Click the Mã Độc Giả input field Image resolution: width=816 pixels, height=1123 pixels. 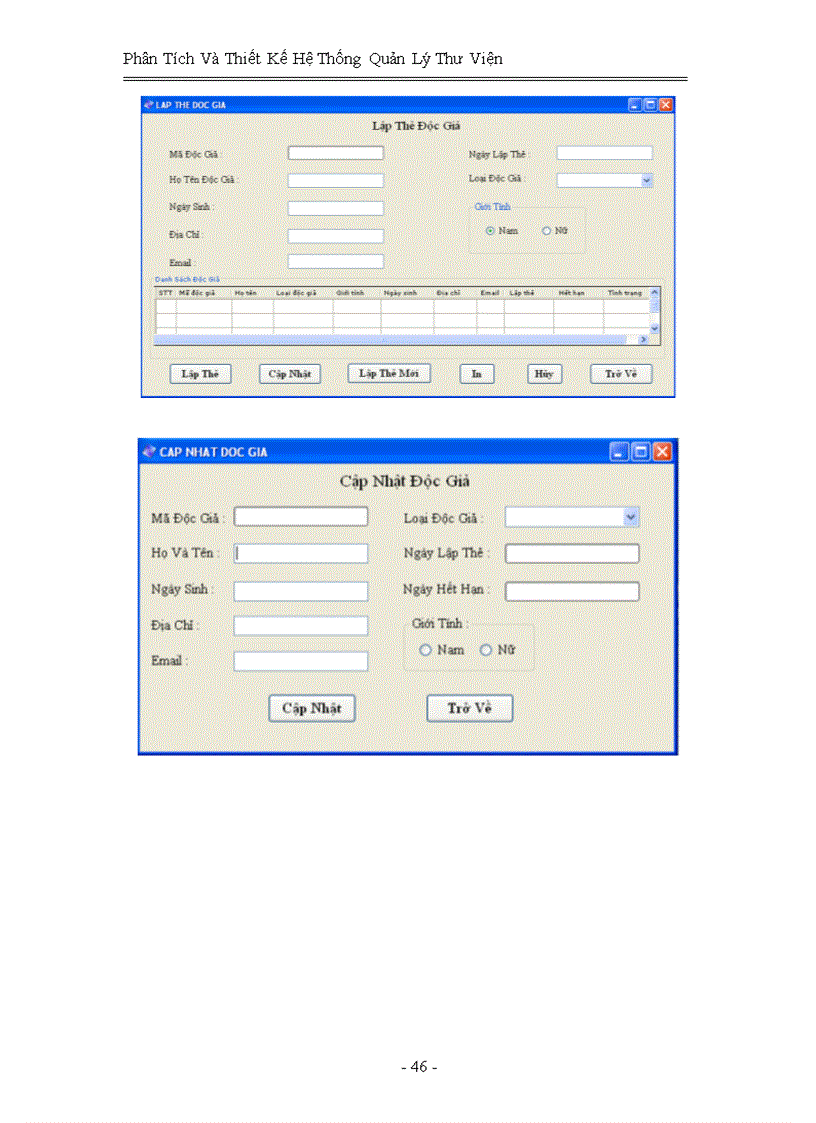tap(335, 152)
